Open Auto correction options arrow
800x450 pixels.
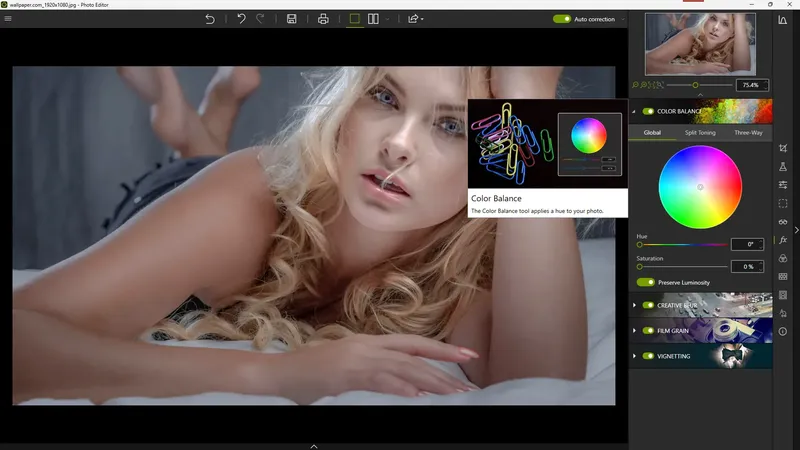pyautogui.click(x=623, y=19)
